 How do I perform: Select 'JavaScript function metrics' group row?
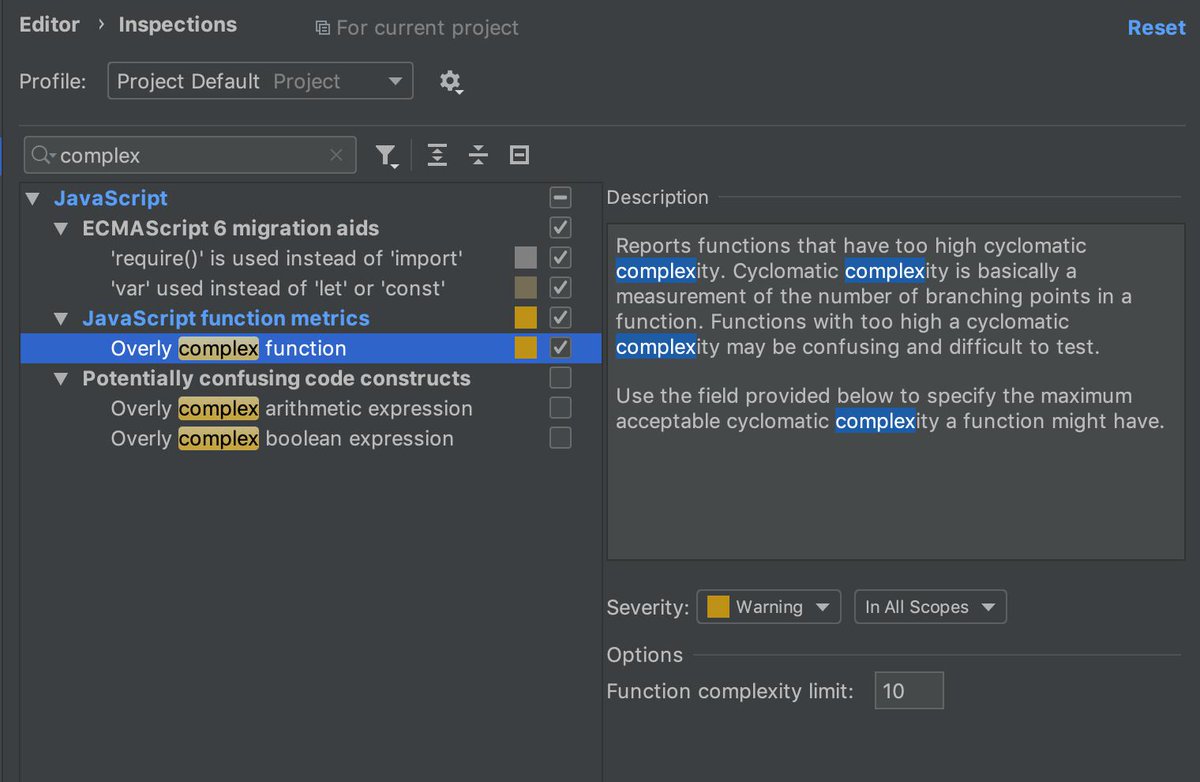(311, 318)
